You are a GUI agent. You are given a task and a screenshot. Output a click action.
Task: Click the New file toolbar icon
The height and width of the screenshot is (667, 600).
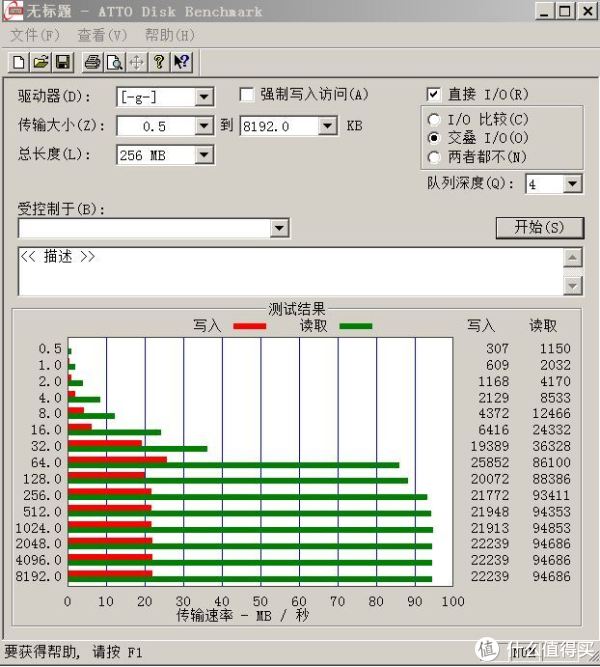(x=19, y=63)
